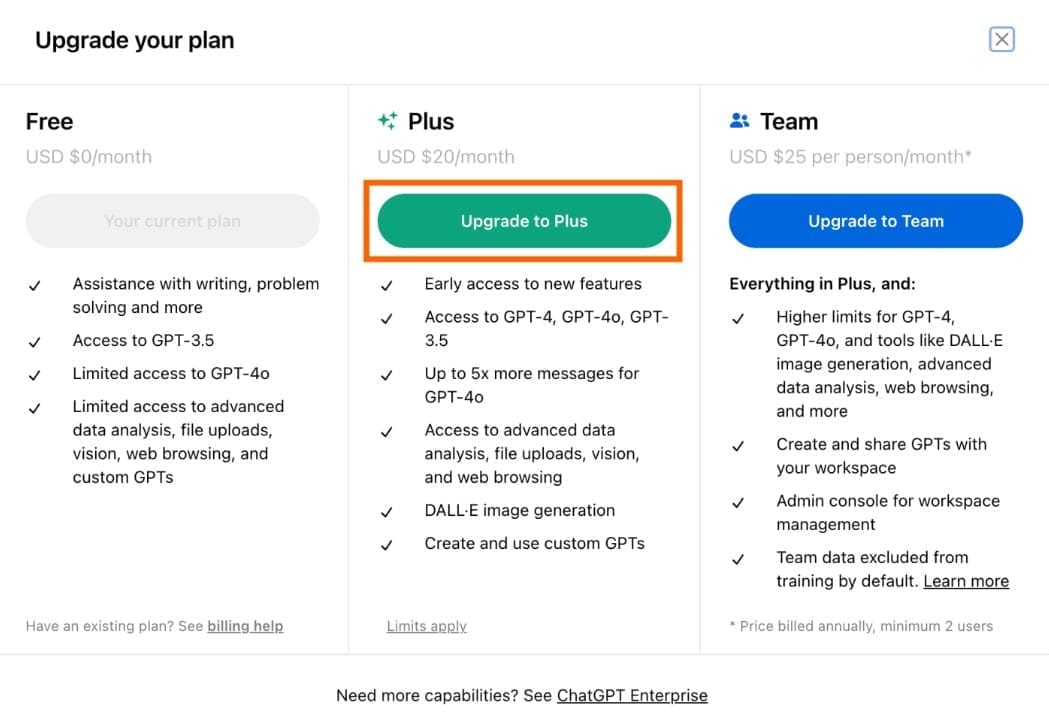Click the greyed-out Your current plan button
1049x724 pixels.
coord(173,221)
